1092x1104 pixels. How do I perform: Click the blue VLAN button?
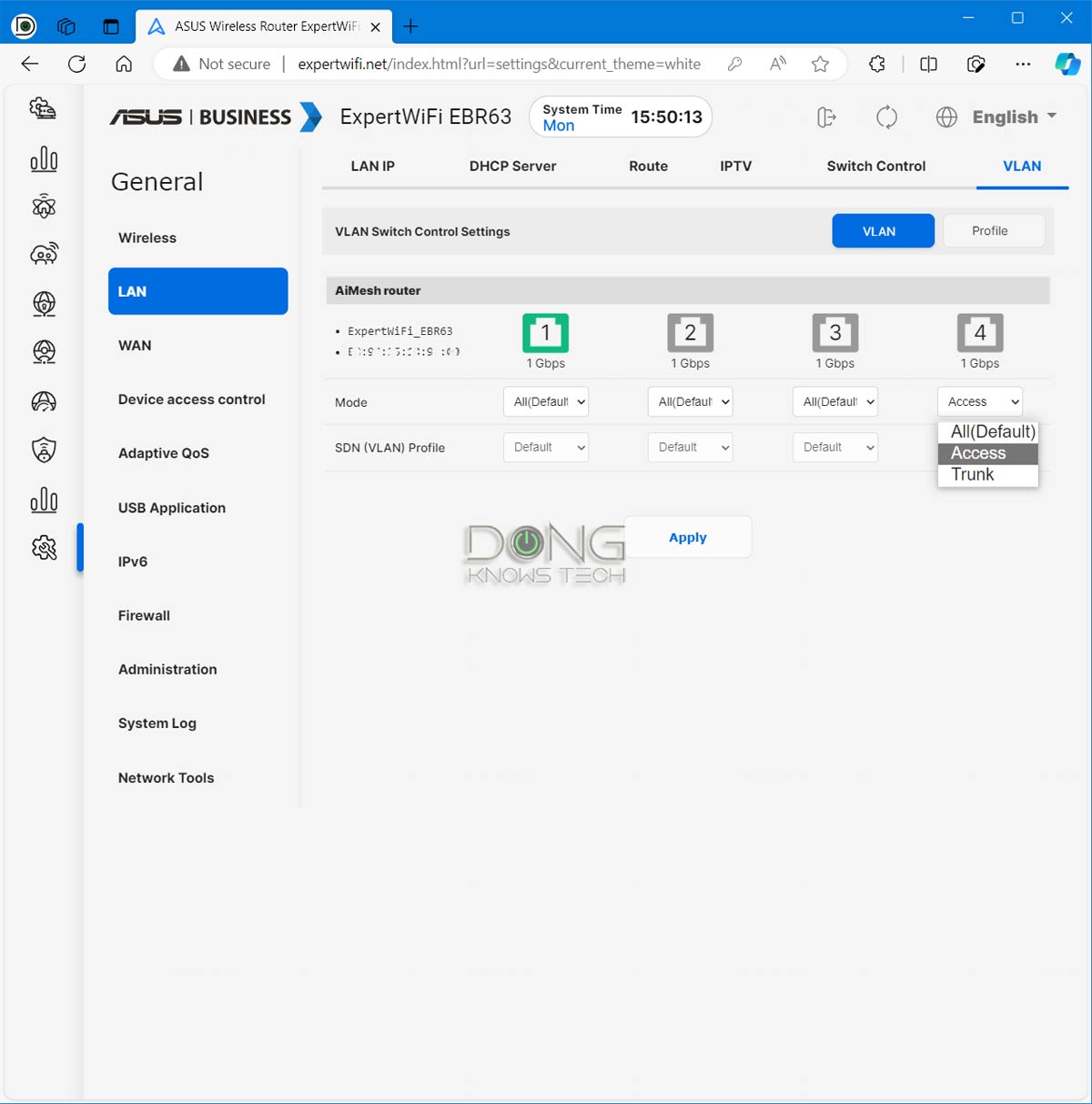(x=883, y=231)
